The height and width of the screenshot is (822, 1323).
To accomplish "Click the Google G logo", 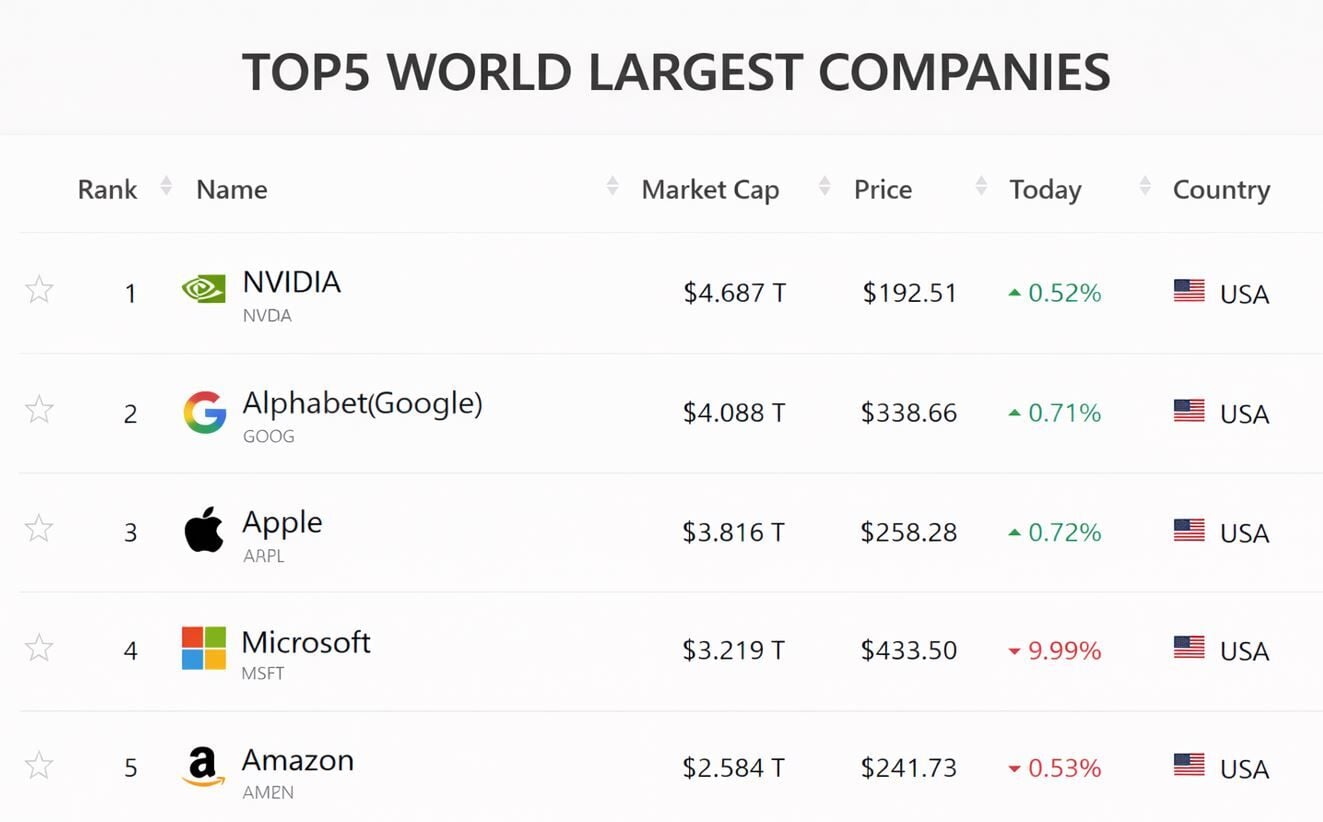I will [204, 412].
